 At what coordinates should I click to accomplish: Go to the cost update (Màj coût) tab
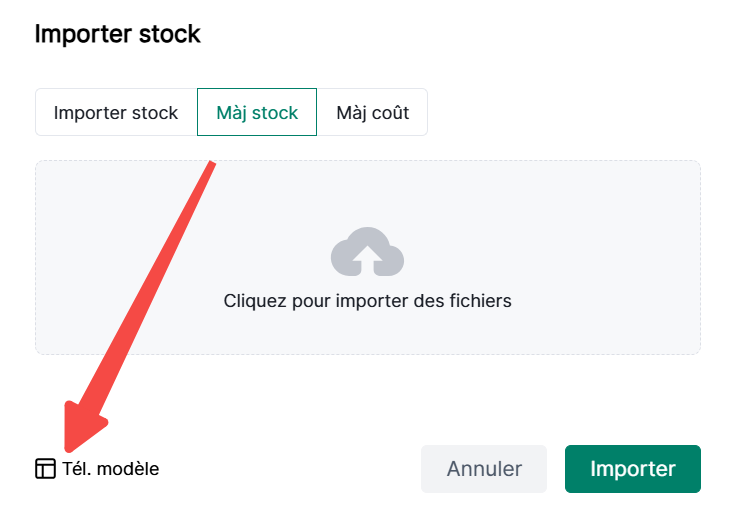point(372,112)
